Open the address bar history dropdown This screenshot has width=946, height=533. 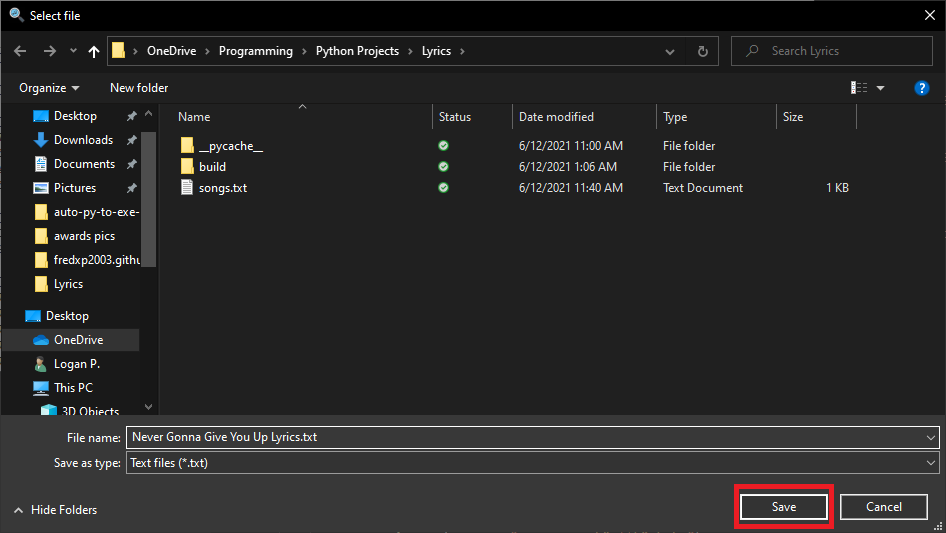[x=670, y=52]
